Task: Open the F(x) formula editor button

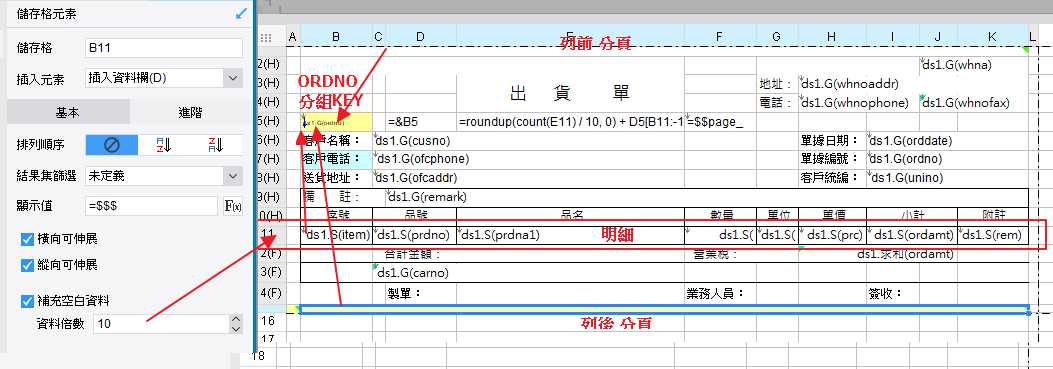Action: pyautogui.click(x=232, y=206)
